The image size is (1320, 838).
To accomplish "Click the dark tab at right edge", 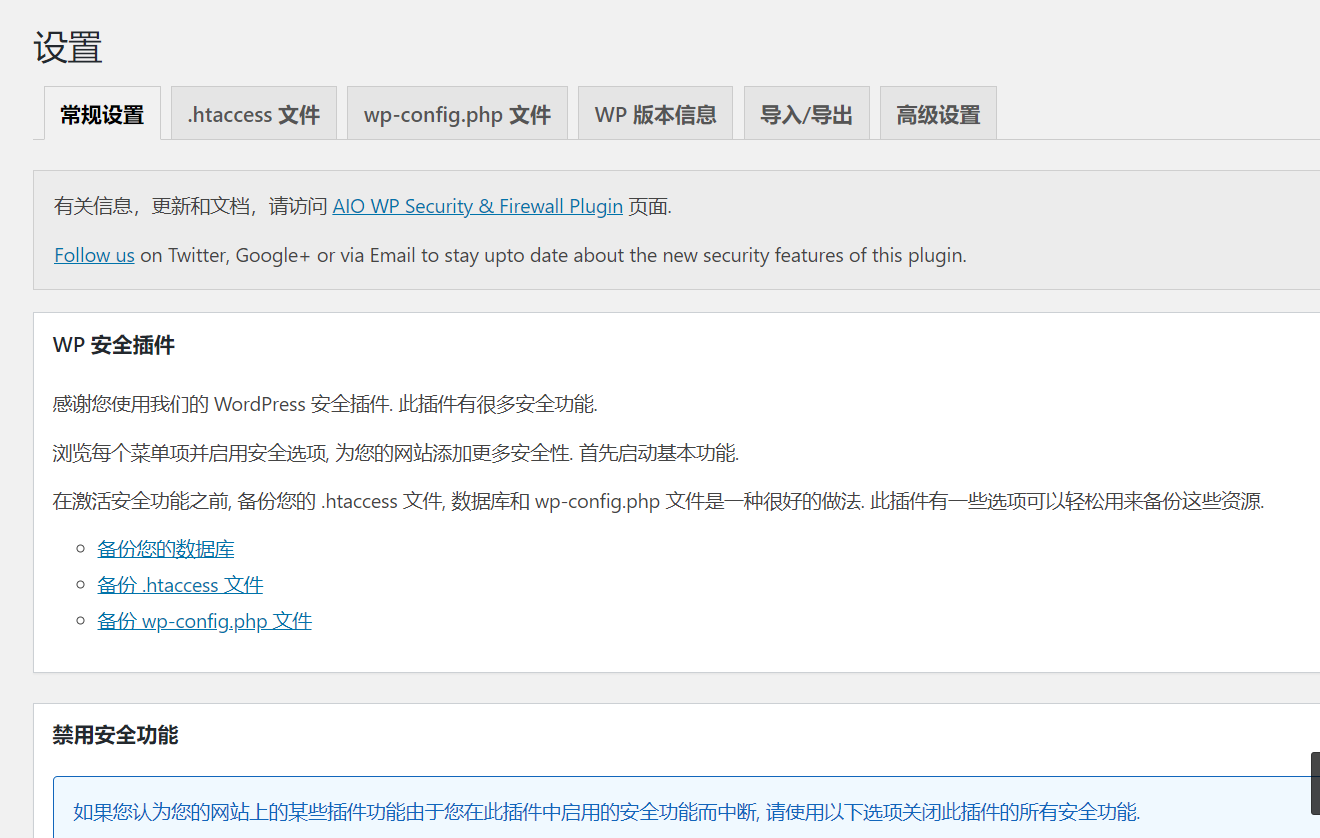I will (1315, 783).
